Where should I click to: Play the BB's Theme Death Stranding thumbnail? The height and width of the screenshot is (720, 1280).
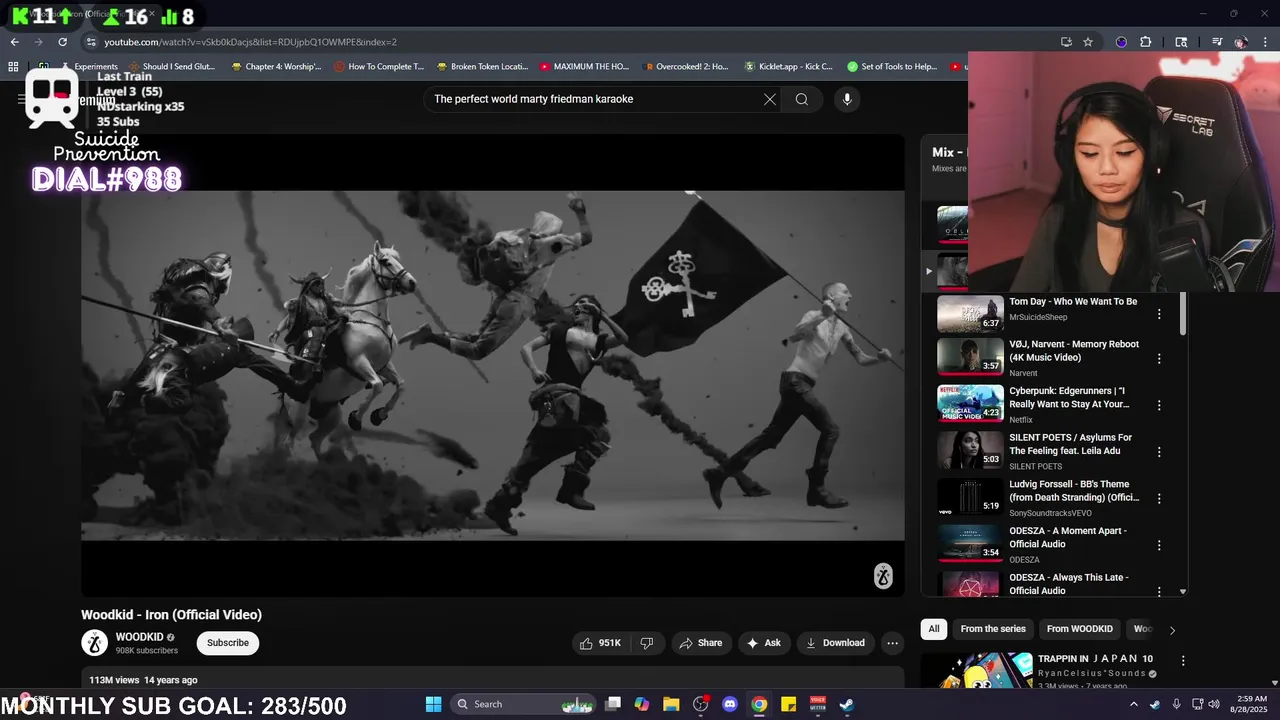click(x=969, y=498)
